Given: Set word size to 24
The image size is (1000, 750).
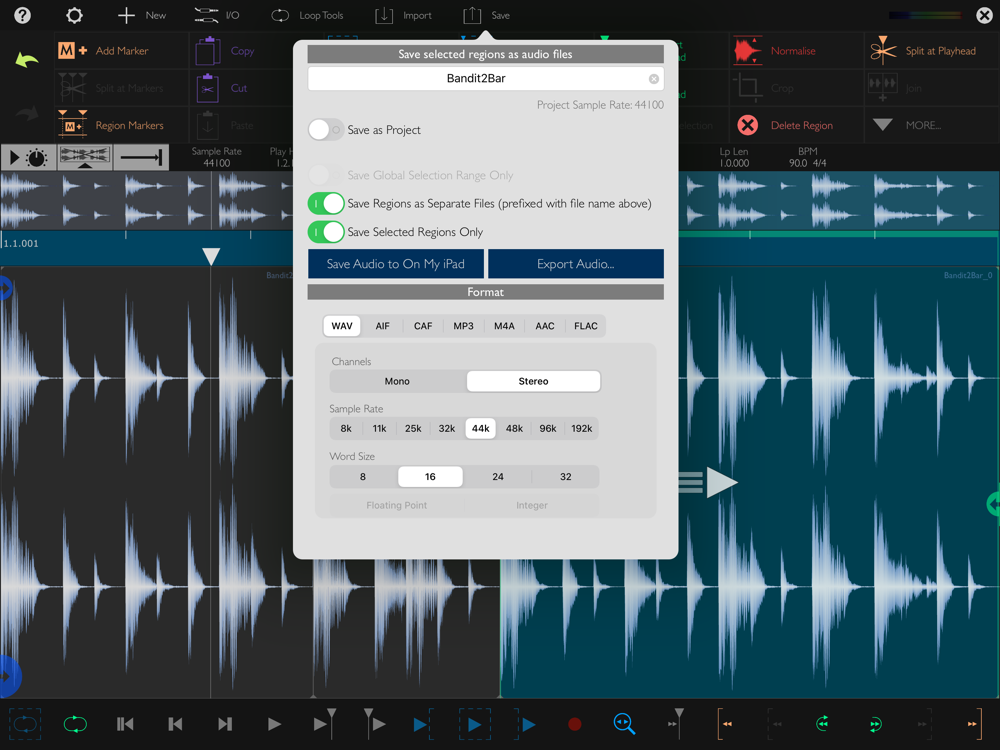Looking at the screenshot, I should point(498,476).
